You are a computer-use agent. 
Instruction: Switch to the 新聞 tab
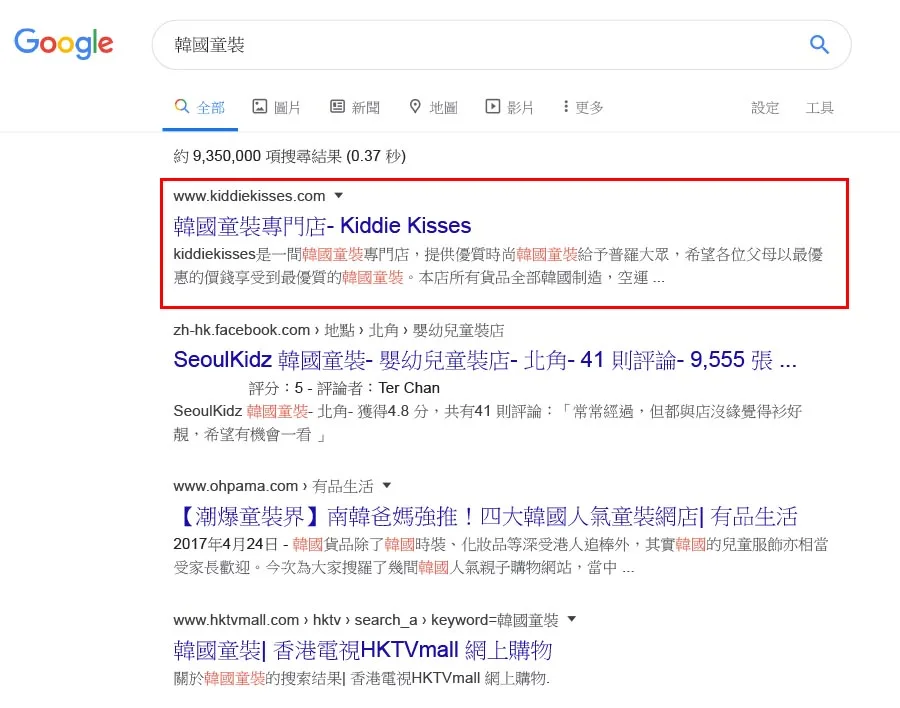pos(355,107)
